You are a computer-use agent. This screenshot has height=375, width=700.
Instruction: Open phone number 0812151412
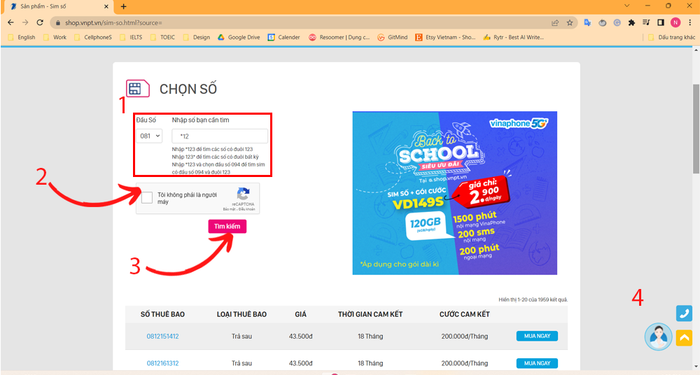click(x=162, y=336)
